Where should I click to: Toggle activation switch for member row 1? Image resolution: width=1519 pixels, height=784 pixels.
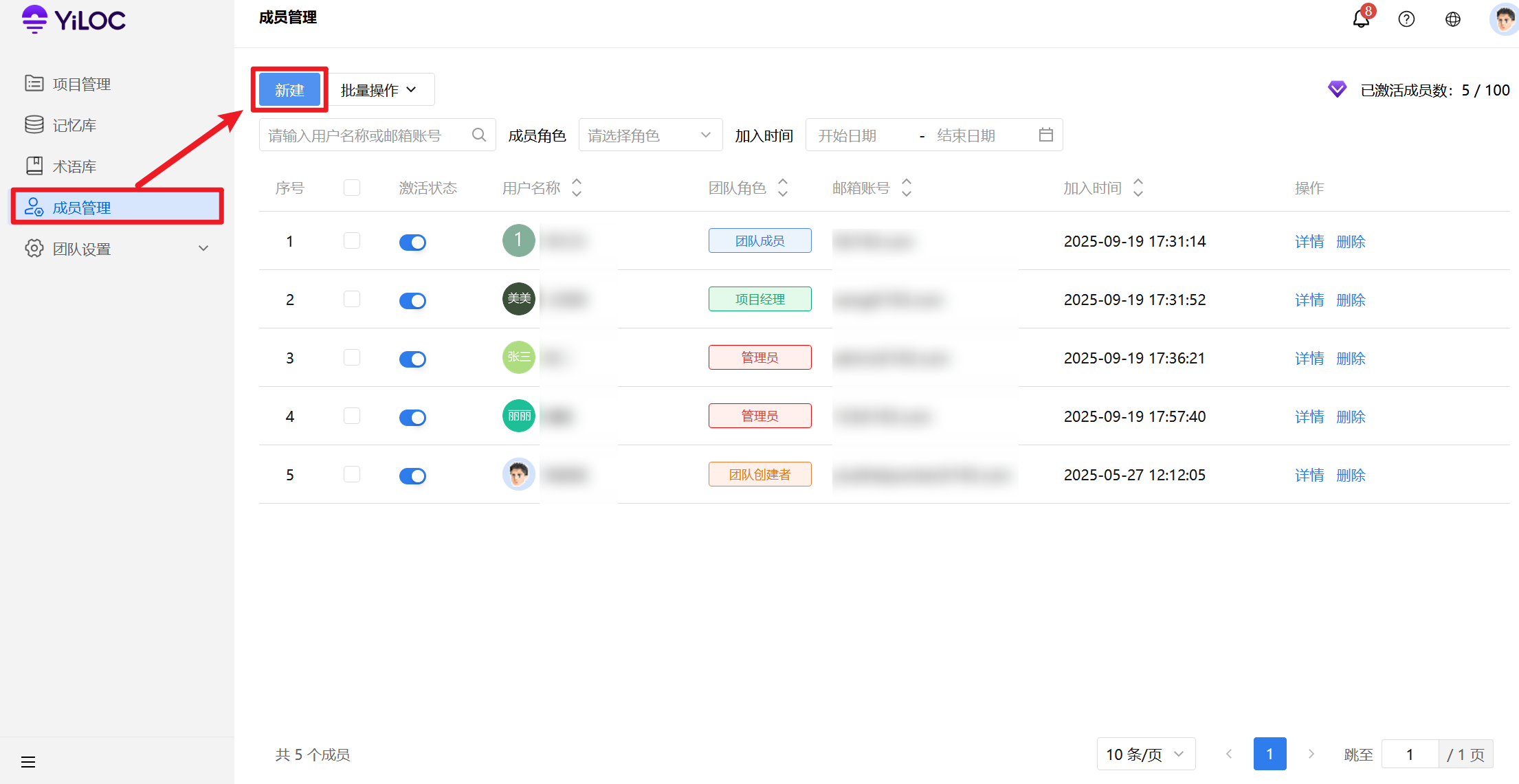(412, 242)
